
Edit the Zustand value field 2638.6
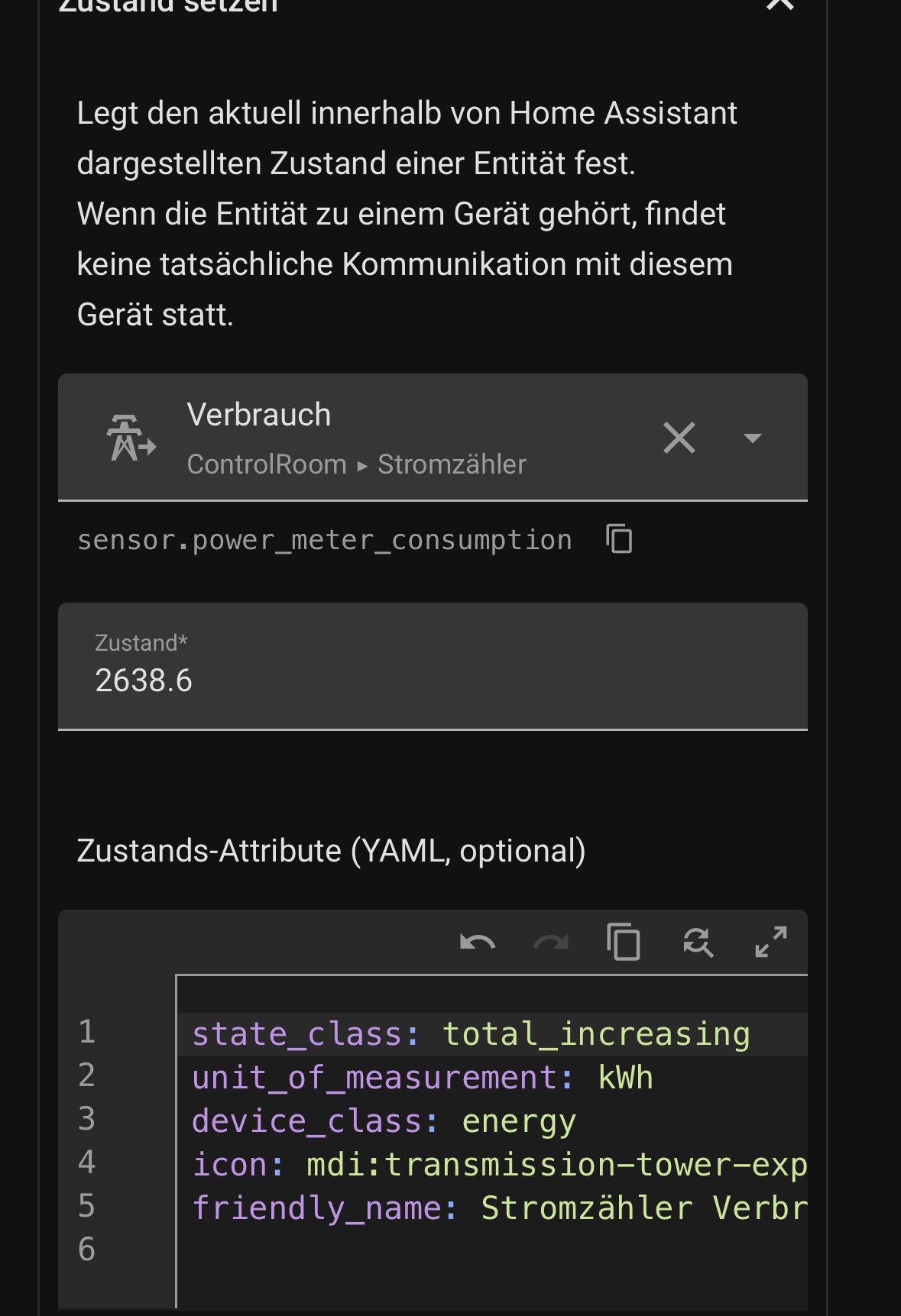433,666
